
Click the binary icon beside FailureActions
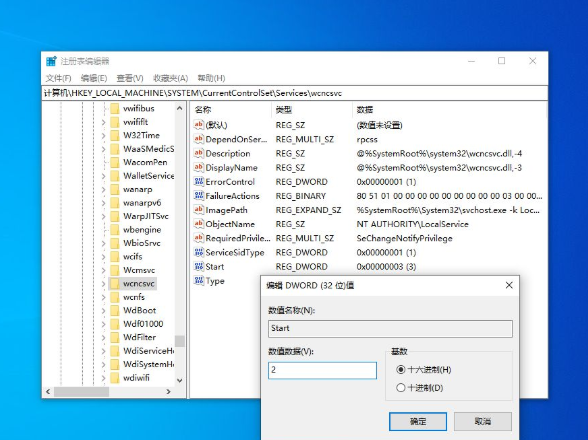pos(199,195)
